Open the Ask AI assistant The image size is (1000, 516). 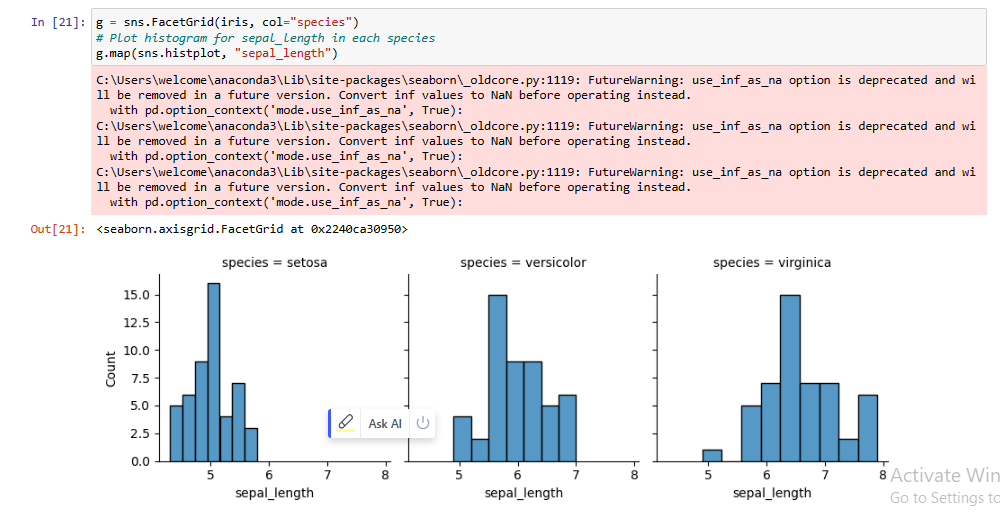tap(384, 424)
